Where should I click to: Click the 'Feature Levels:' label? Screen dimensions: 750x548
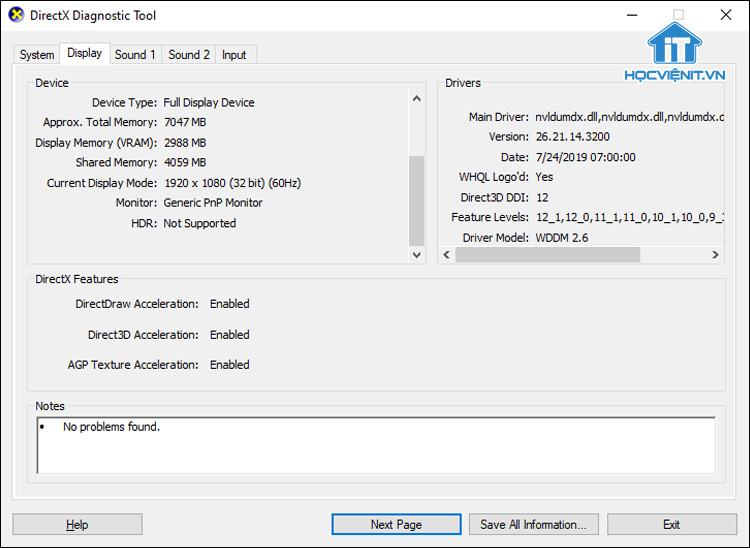tap(490, 218)
